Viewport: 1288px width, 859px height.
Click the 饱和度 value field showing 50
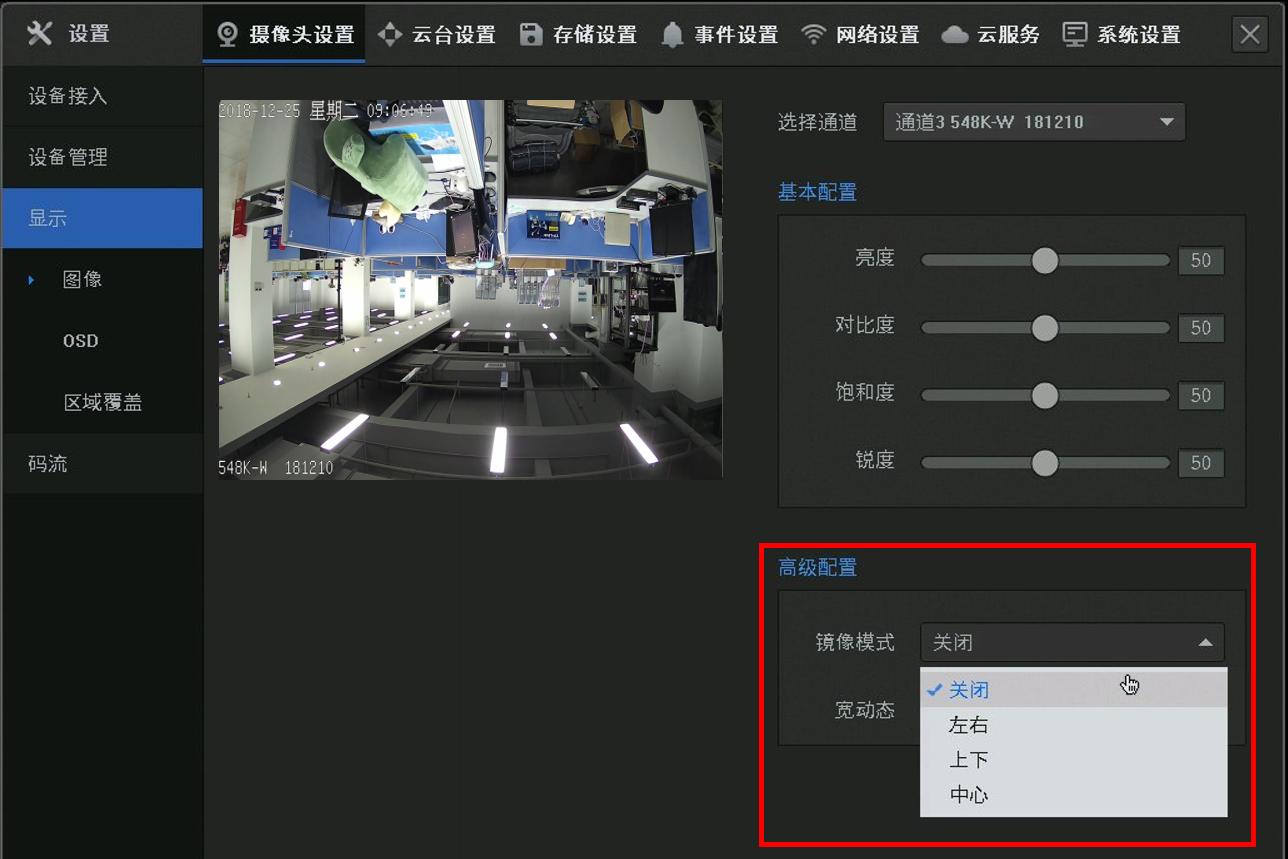coord(1201,395)
